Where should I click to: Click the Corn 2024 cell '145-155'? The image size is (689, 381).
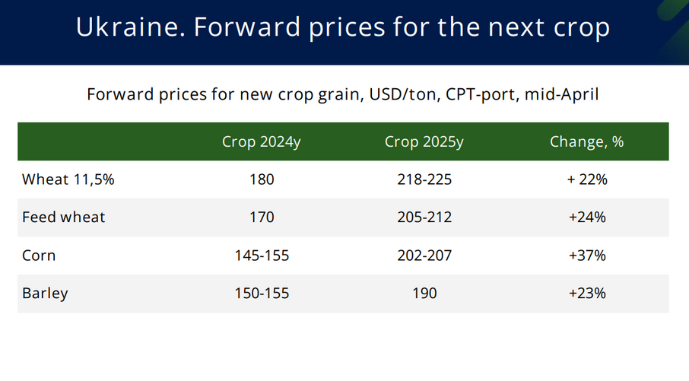coord(262,255)
